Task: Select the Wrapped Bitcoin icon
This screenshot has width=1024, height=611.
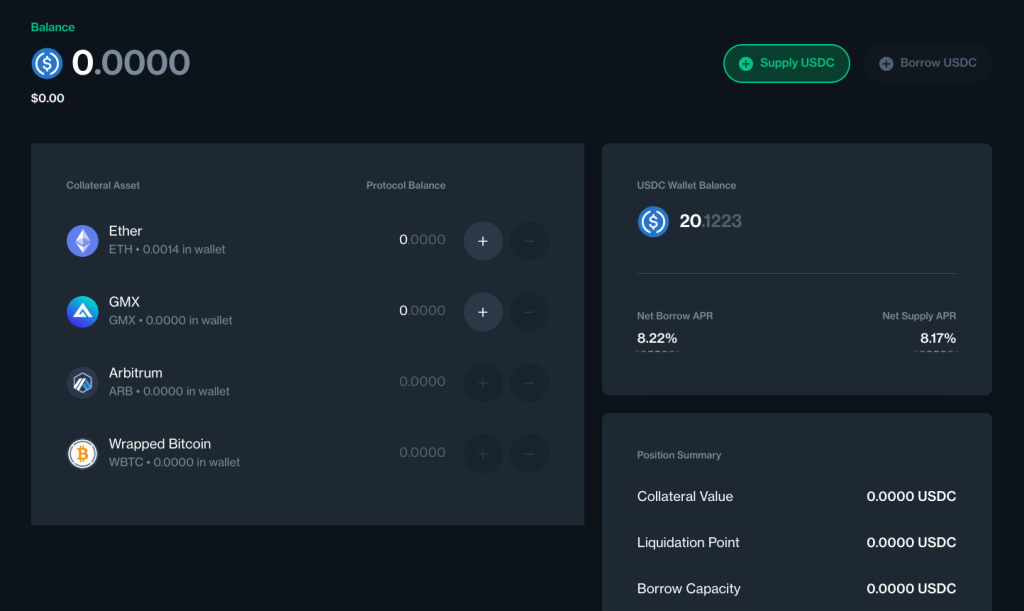Action: [82, 453]
